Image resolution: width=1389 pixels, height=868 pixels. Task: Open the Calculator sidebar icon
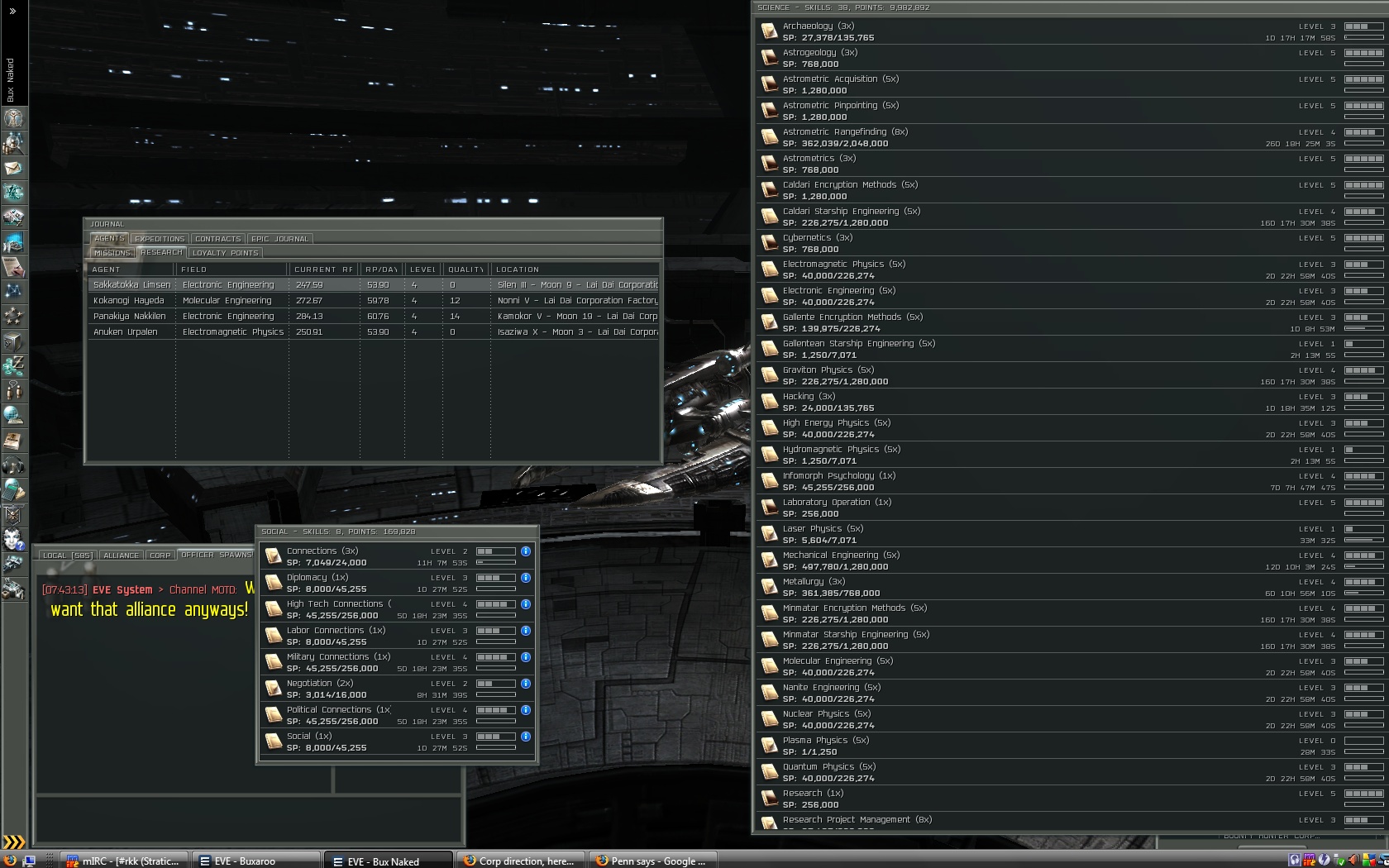[x=14, y=489]
